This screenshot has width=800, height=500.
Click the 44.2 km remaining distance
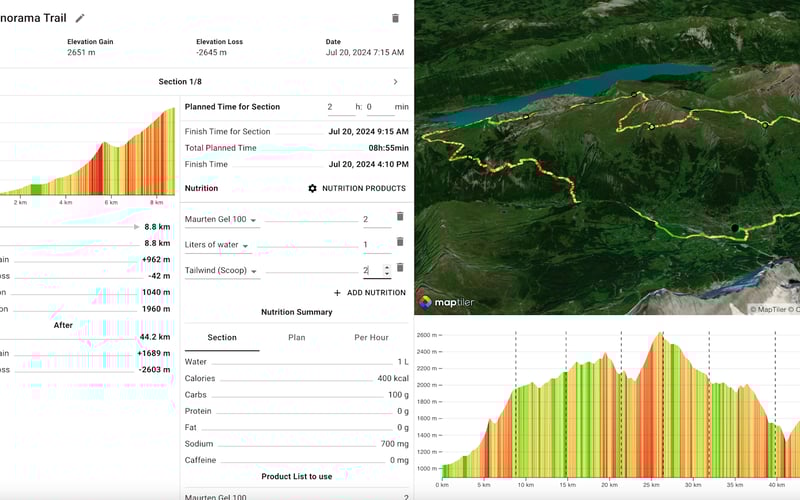[x=155, y=337]
